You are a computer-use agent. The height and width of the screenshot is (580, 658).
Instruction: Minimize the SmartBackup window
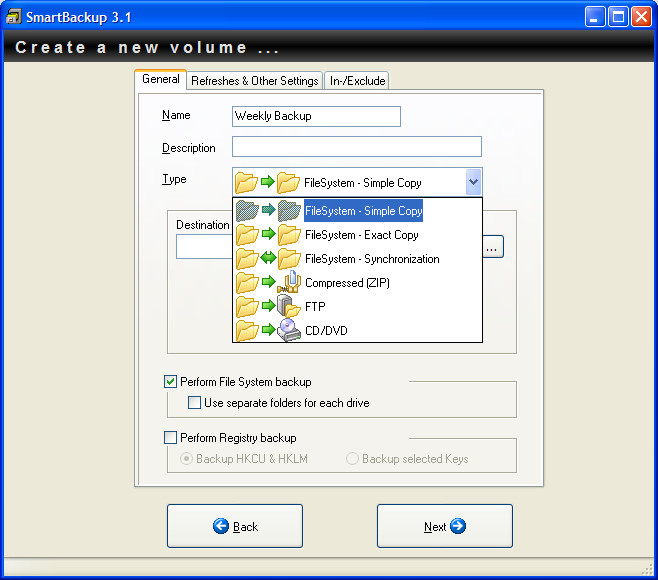pos(595,17)
